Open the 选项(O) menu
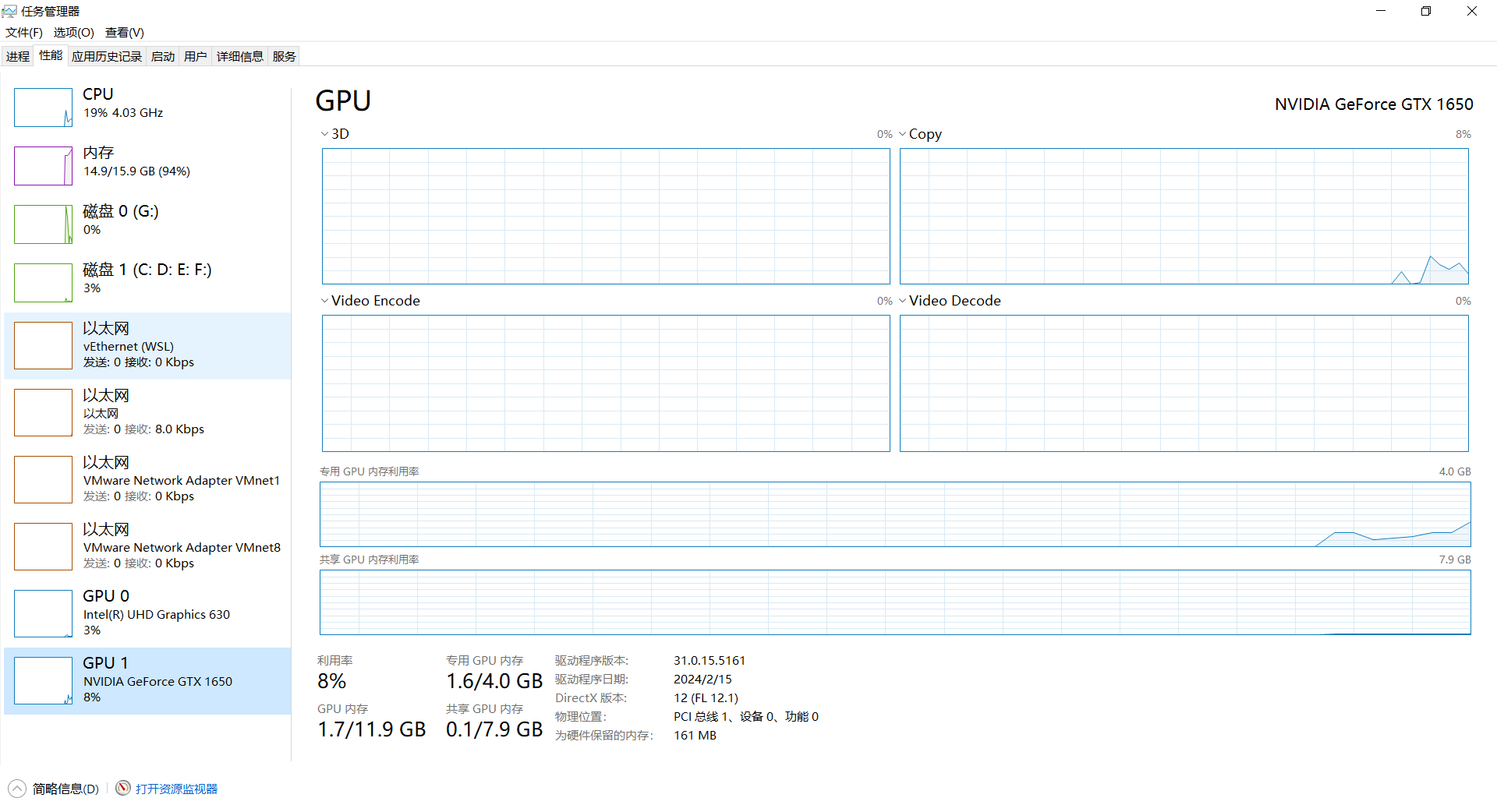 [73, 32]
